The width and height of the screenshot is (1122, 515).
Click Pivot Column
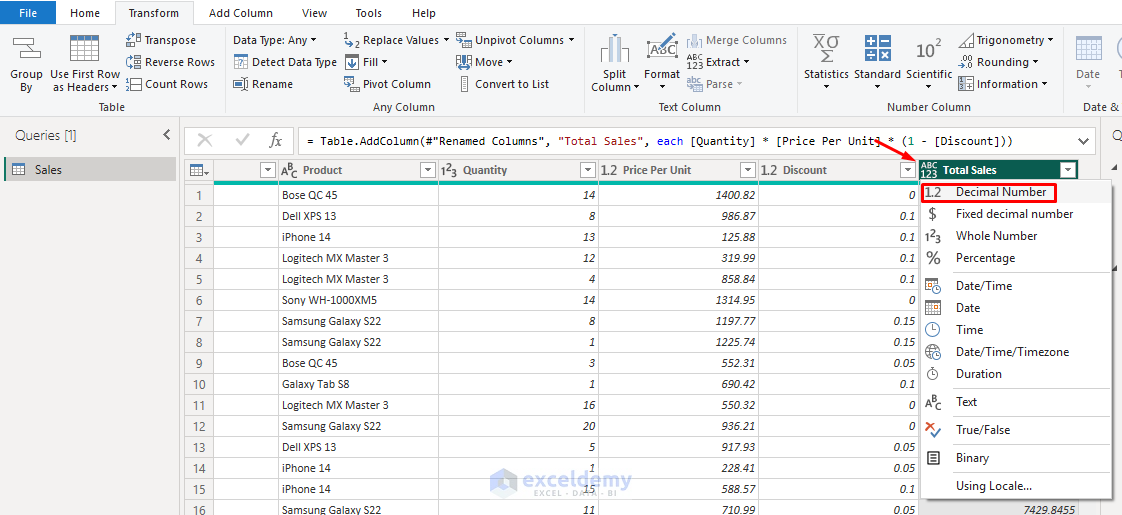(387, 84)
